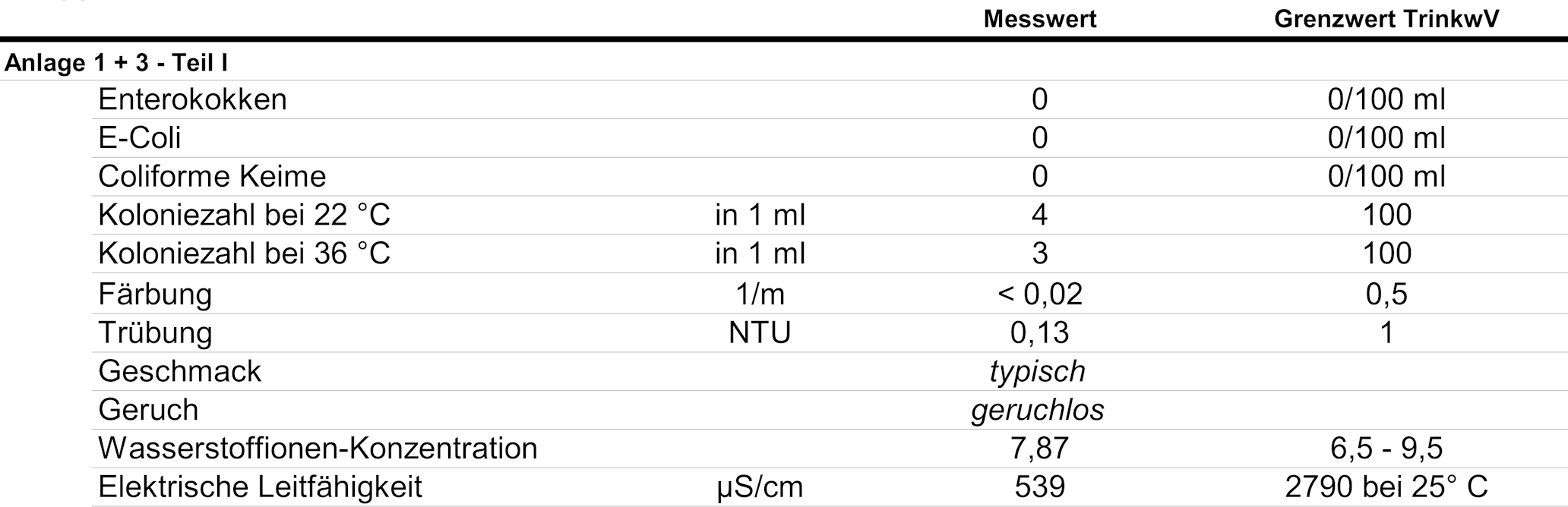Screen dimensions: 1568x507
Task: Click the Coliforme Keime label
Action: [x=212, y=177]
